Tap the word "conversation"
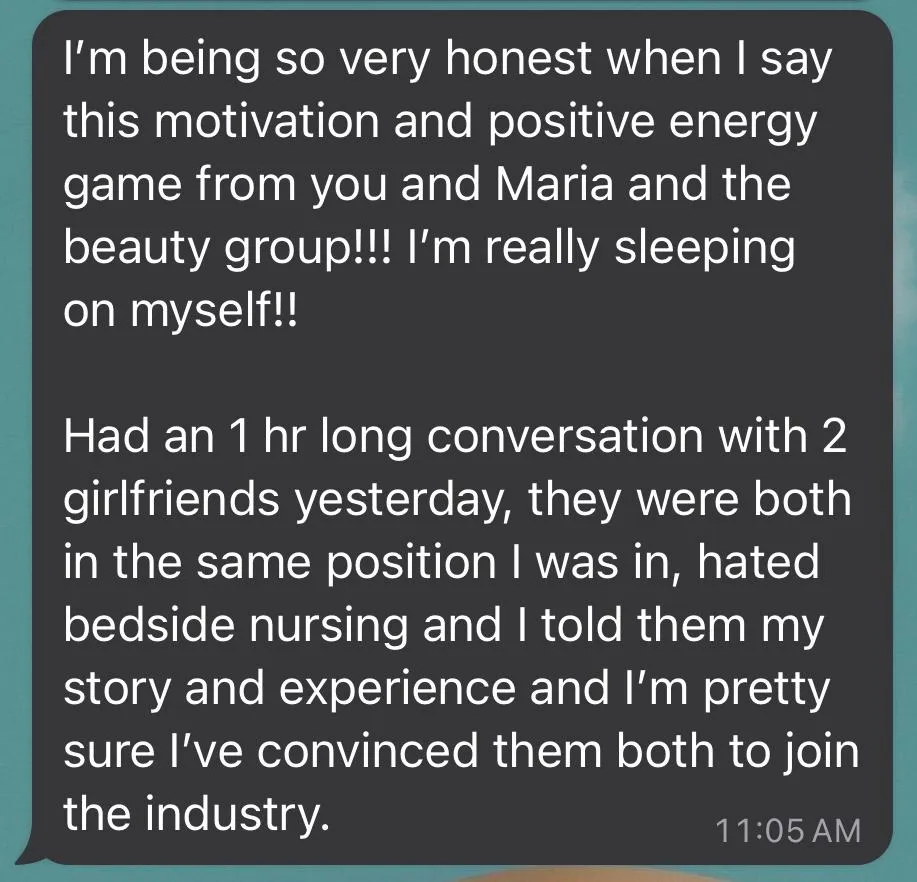Viewport: 917px width, 882px height. pos(564,436)
